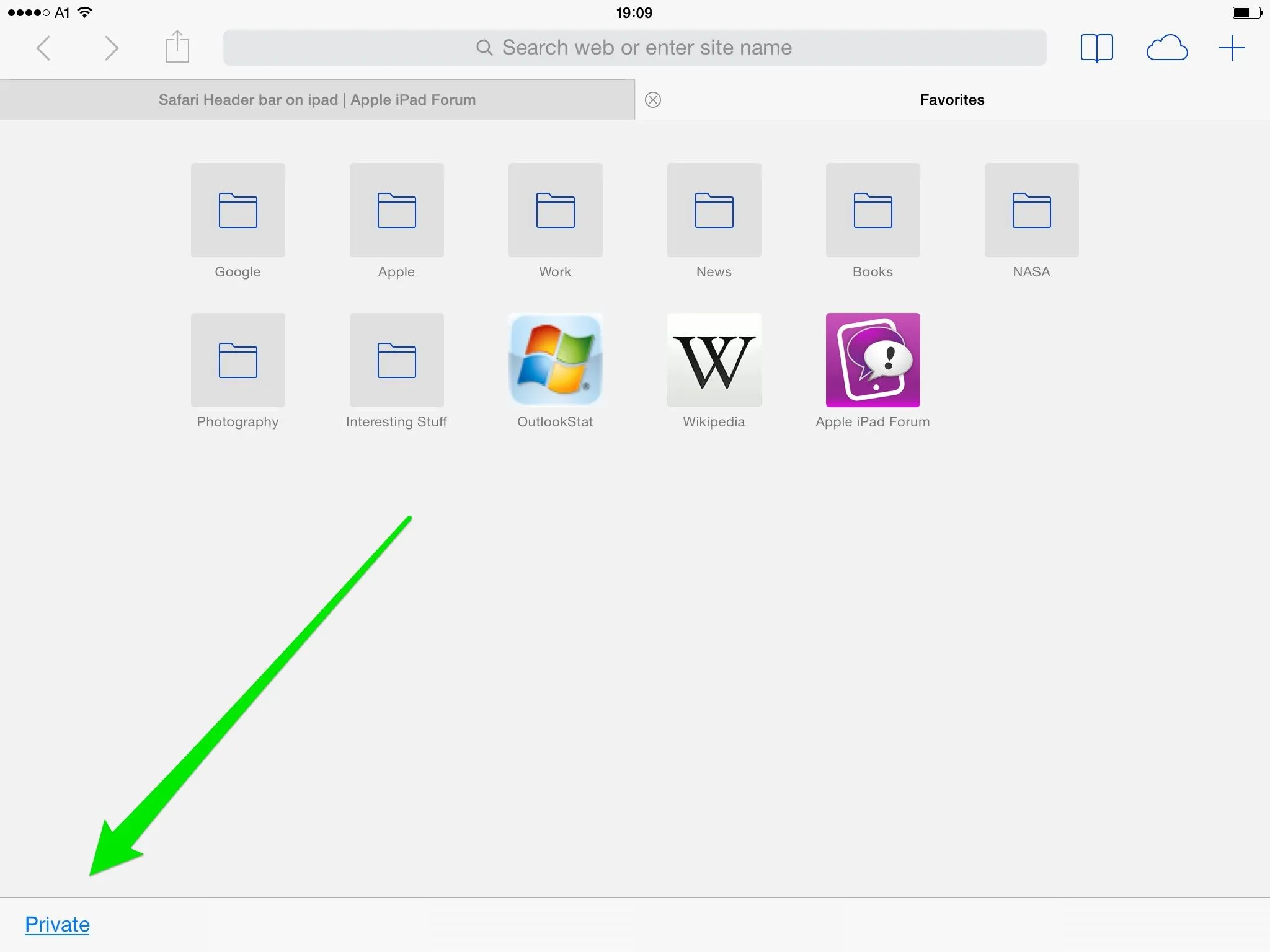
Task: Open the Wikipedia favorite
Action: point(714,361)
